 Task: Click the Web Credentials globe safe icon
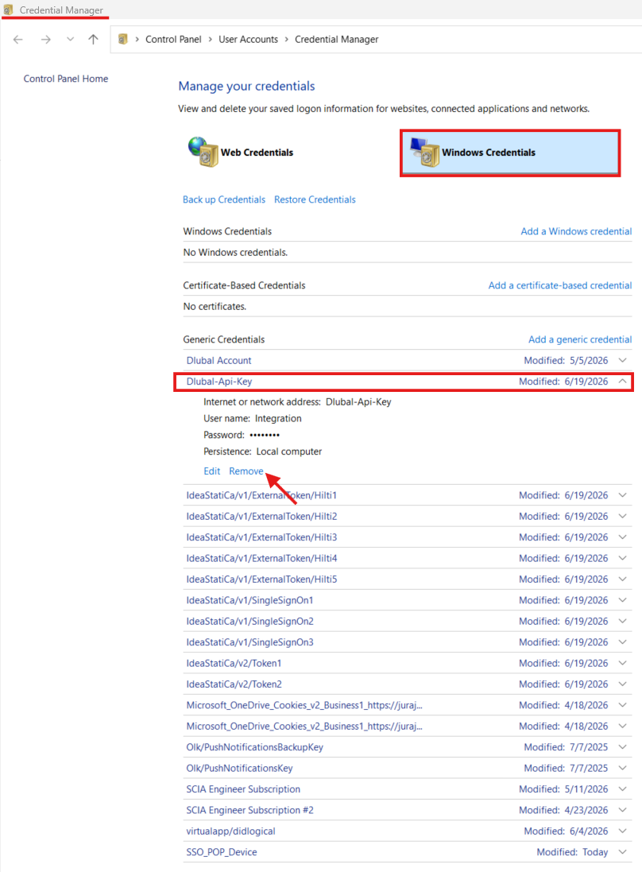point(203,152)
